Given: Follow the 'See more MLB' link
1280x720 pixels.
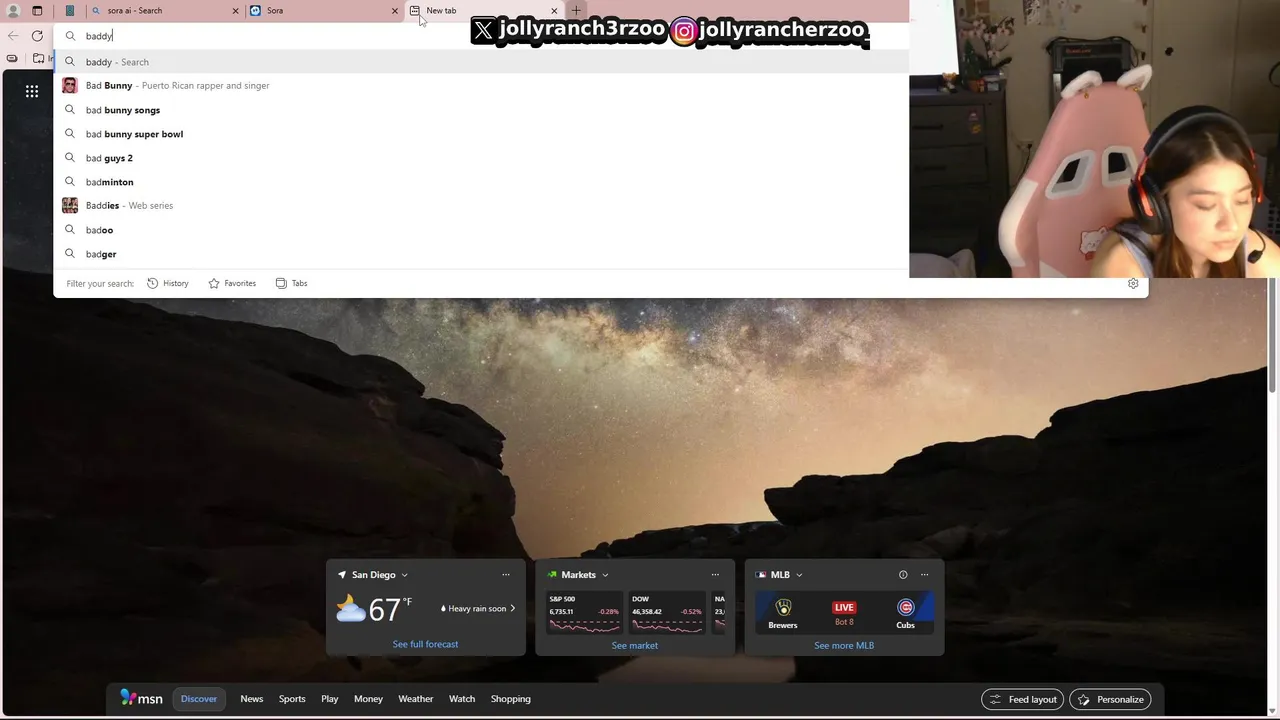Looking at the screenshot, I should point(844,645).
